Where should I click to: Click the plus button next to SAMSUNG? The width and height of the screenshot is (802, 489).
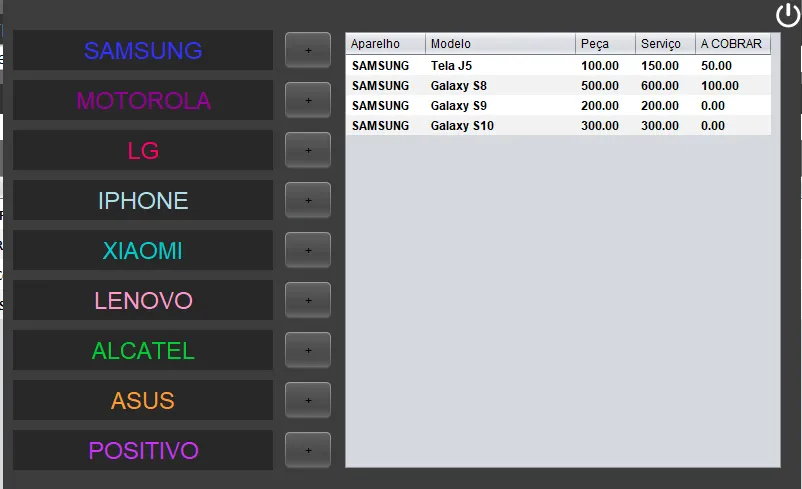[x=308, y=50]
